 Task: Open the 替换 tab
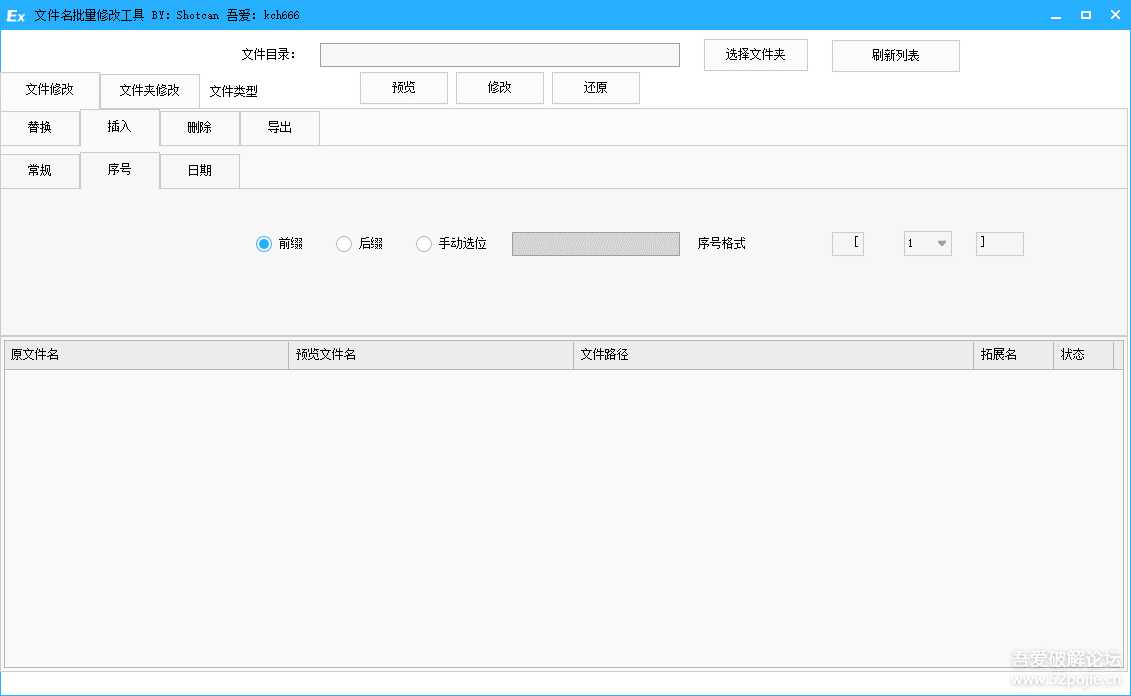coord(40,128)
